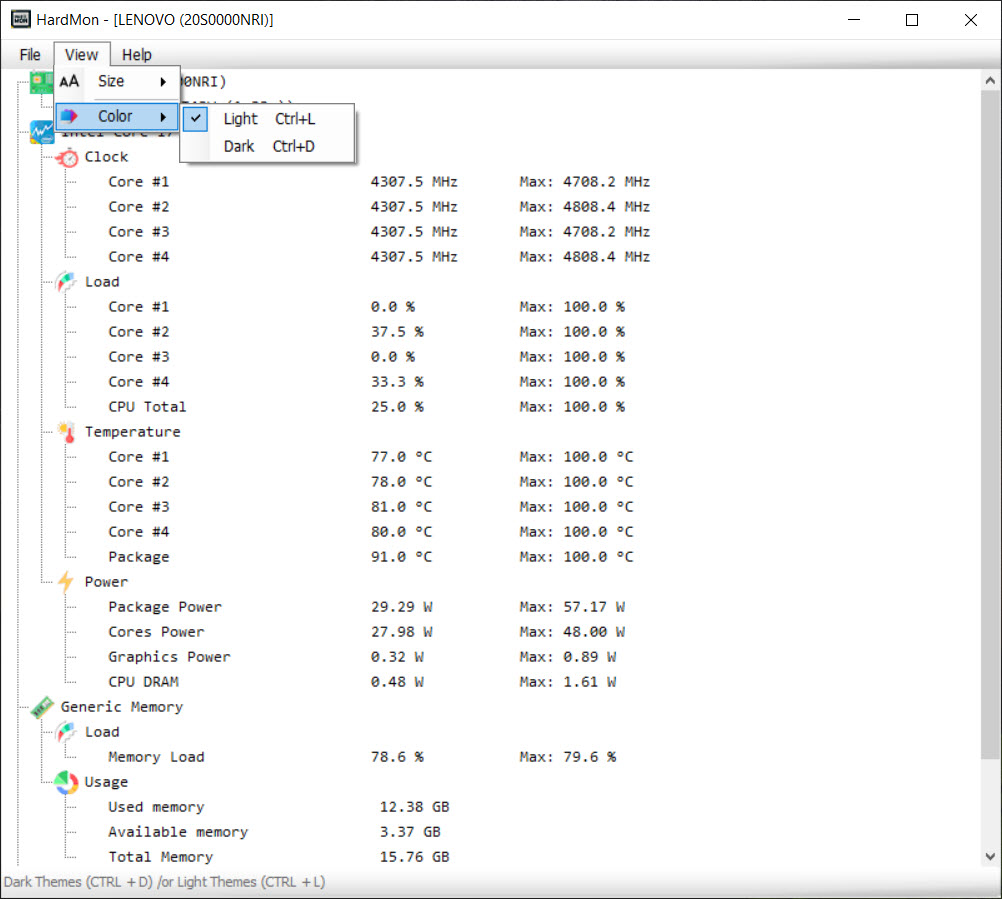Click the 77.0 °C temperature value
The height and width of the screenshot is (899, 1002).
[402, 457]
